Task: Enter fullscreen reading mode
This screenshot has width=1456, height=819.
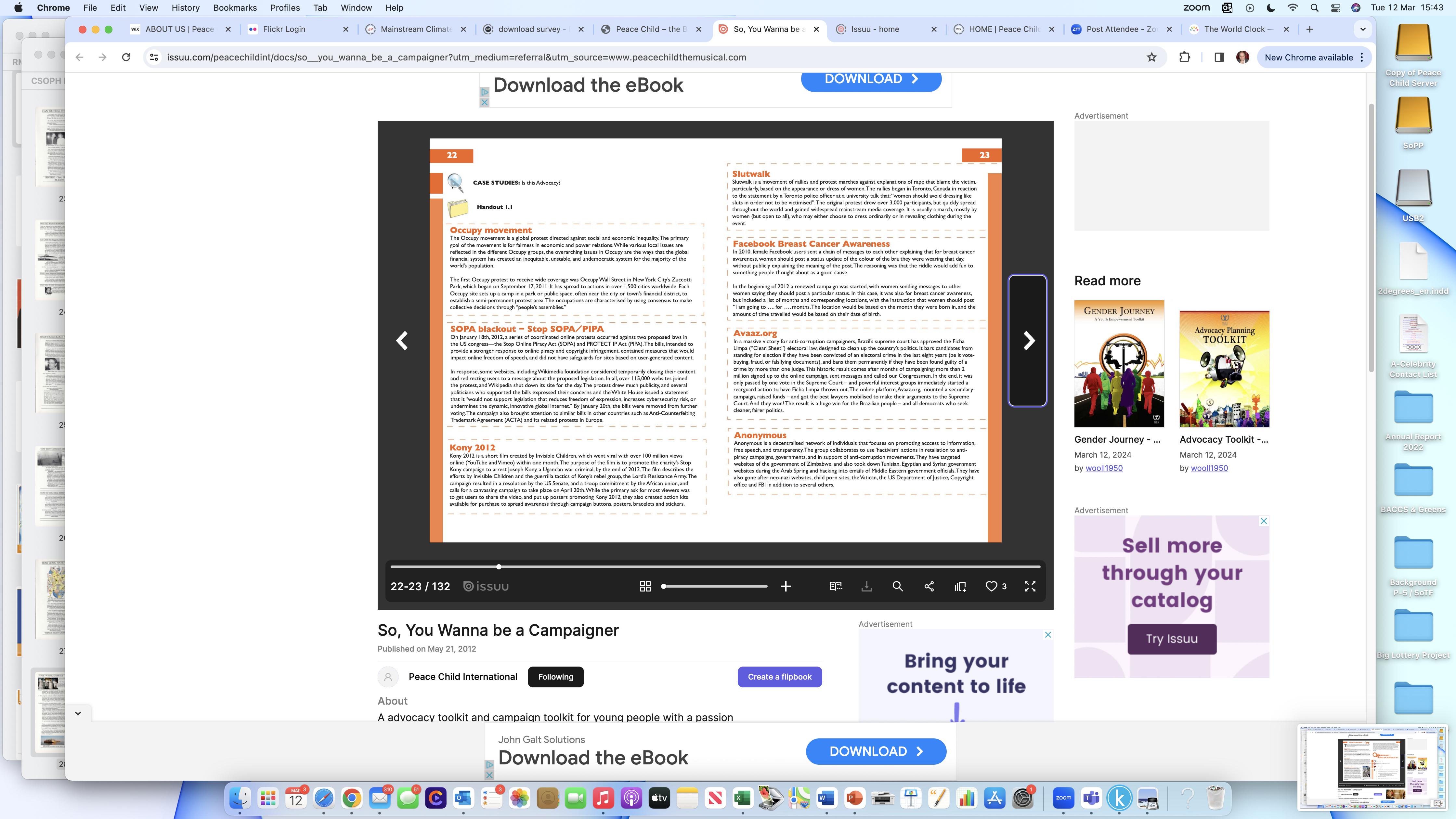Action: [x=1030, y=587]
